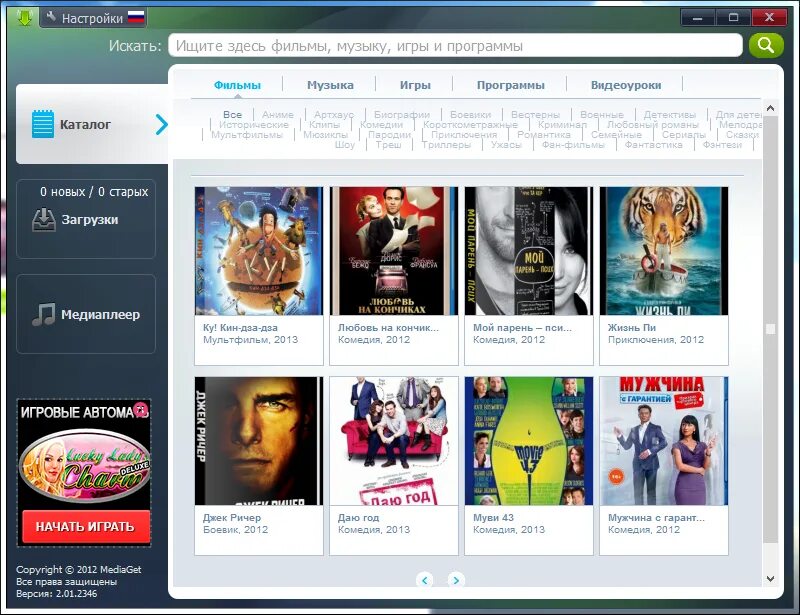The width and height of the screenshot is (800, 615).
Task: Click the Russian flag language icon
Action: point(136,18)
